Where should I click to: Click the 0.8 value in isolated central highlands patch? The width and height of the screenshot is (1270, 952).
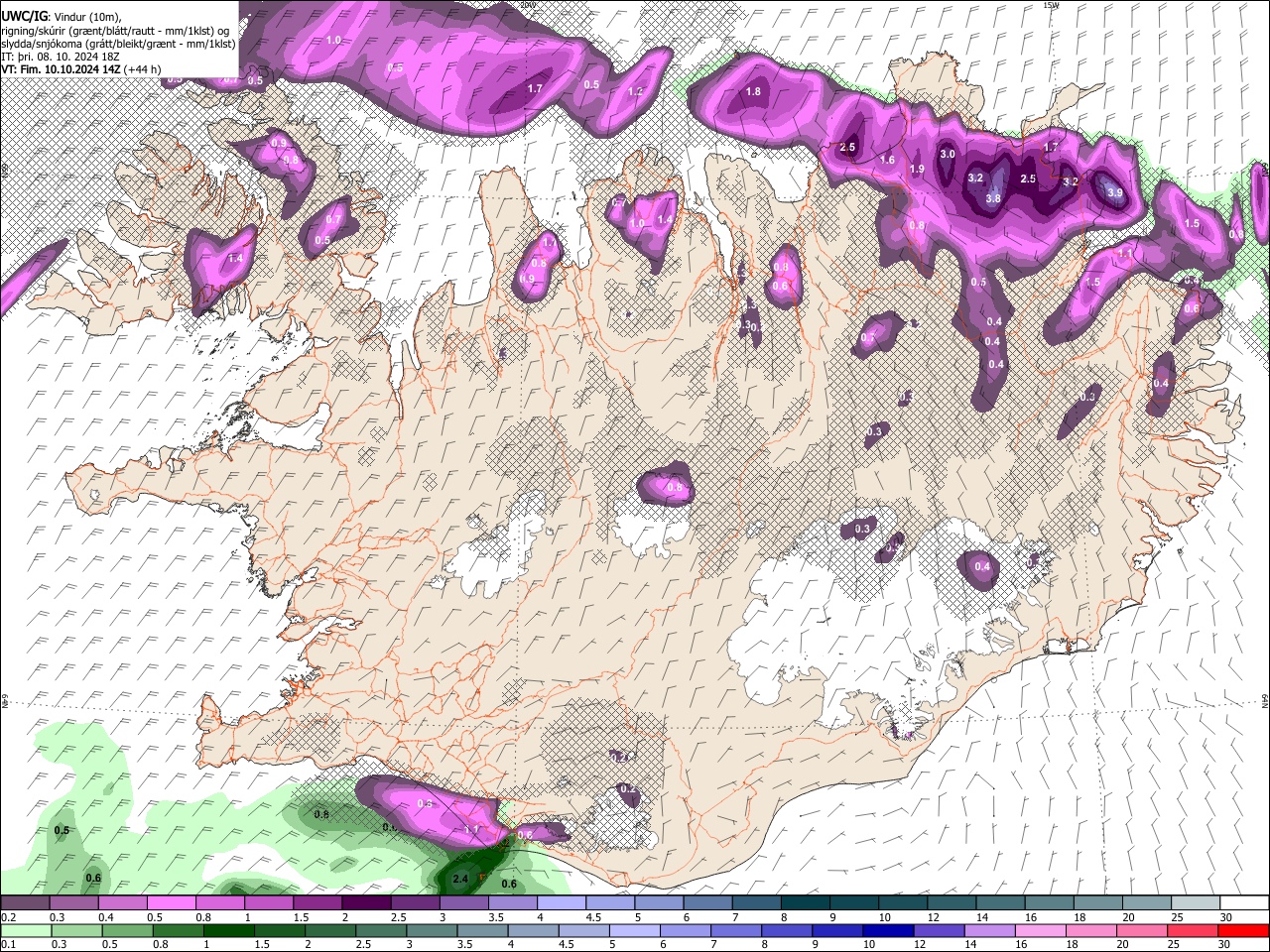(x=675, y=488)
